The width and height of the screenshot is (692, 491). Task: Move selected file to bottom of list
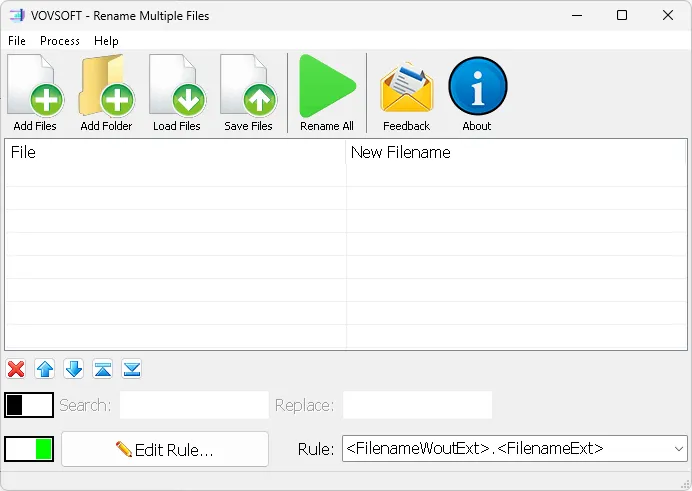point(132,369)
